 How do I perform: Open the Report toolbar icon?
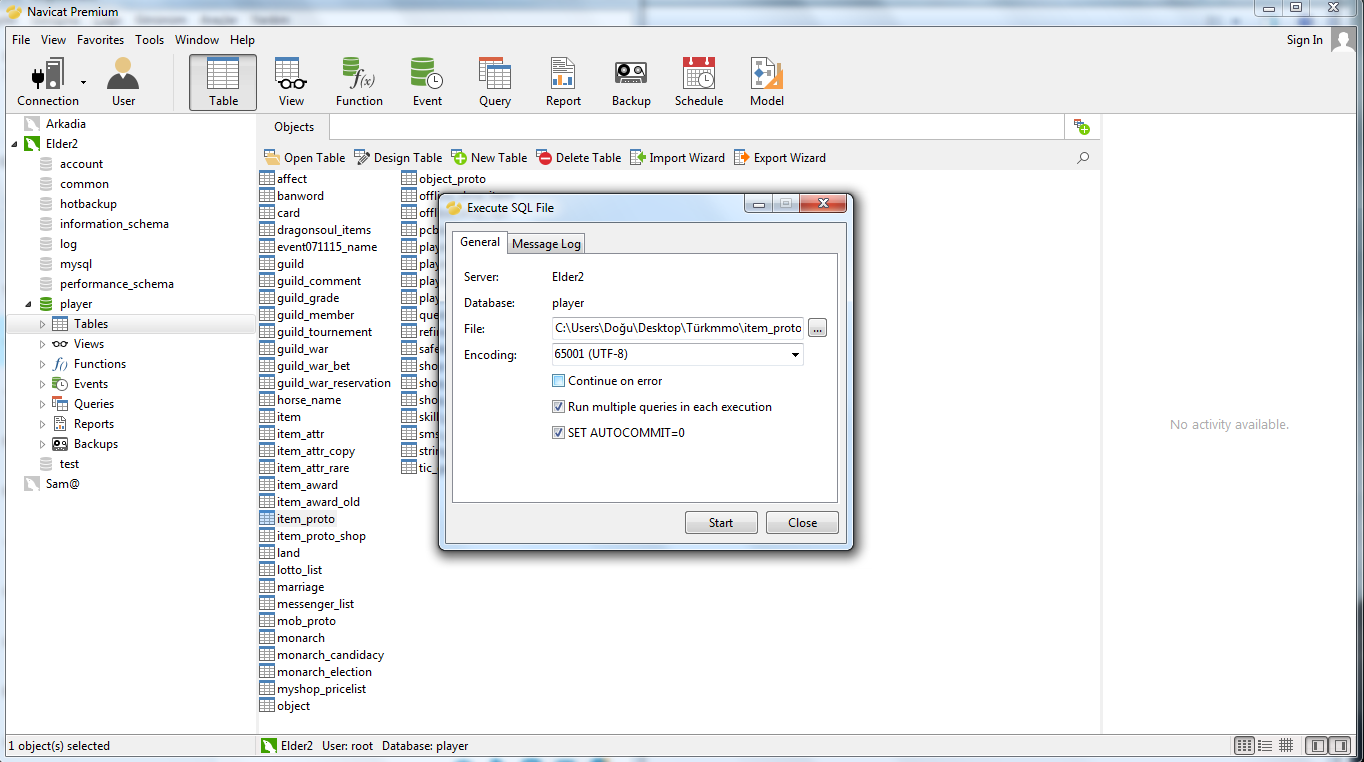pyautogui.click(x=563, y=82)
